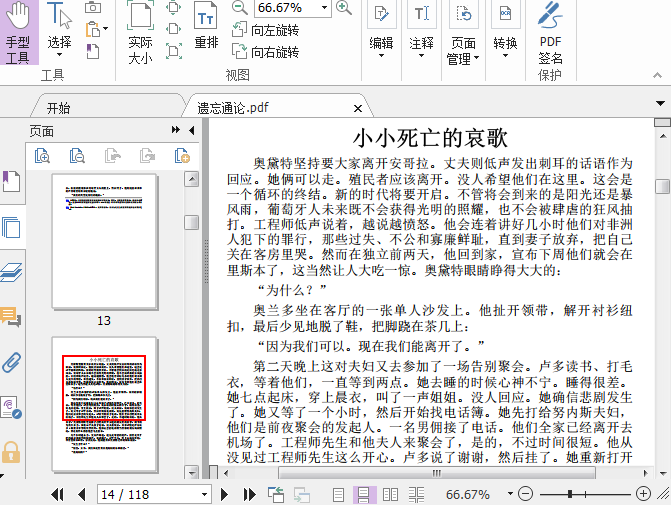671x505 pixels.
Task: Enlarge page thumbnails
Action: 42,156
